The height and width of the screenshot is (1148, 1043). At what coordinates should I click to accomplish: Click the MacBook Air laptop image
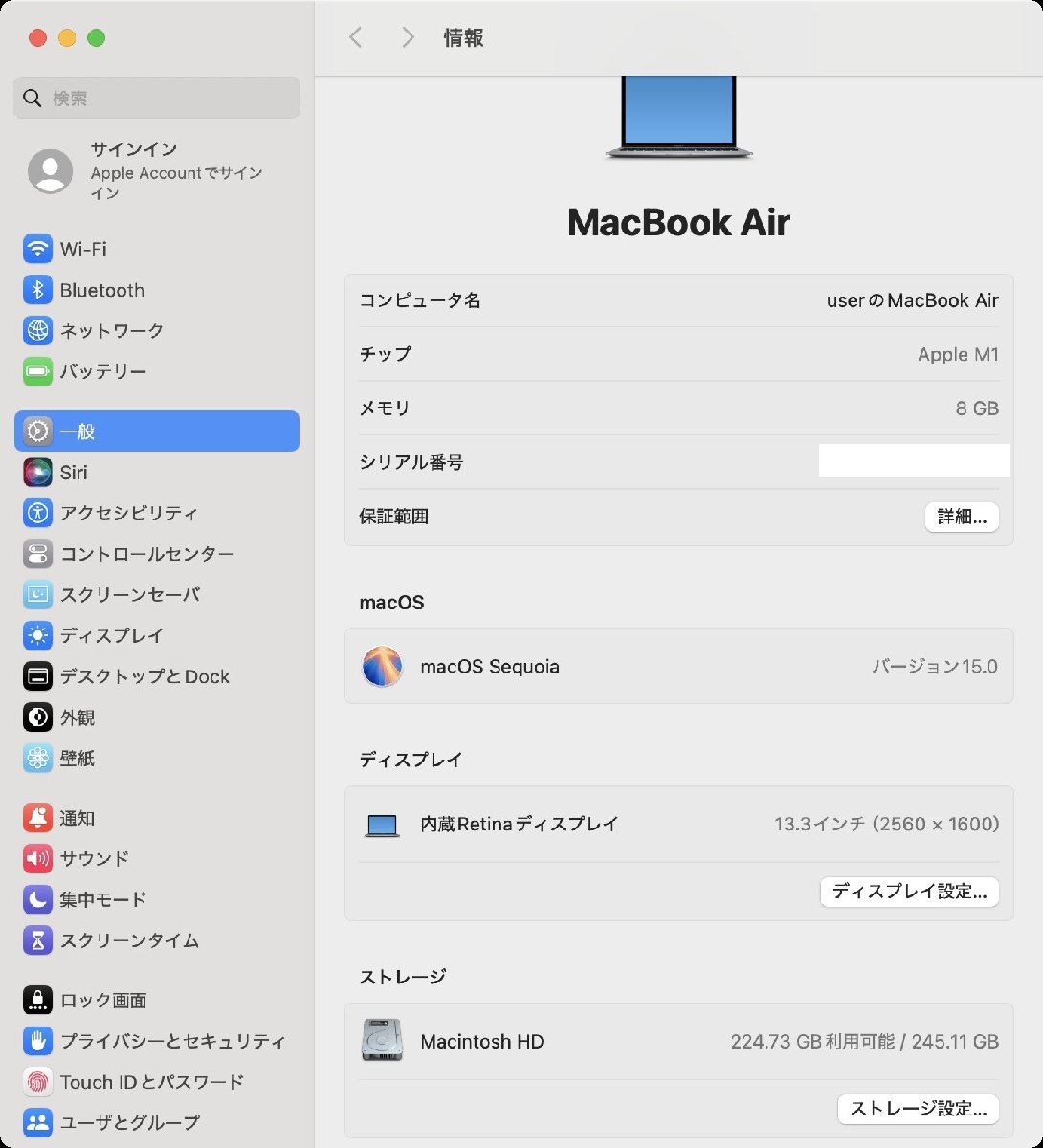tap(679, 117)
